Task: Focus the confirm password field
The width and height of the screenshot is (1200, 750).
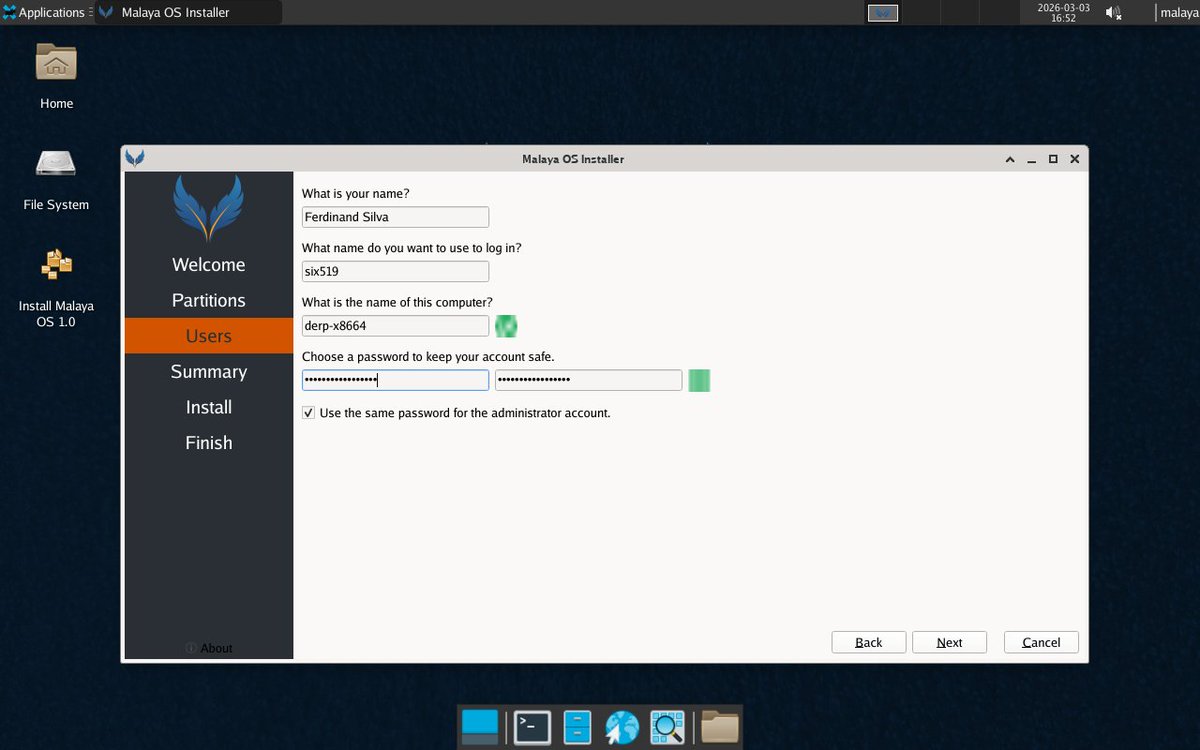Action: click(x=589, y=380)
